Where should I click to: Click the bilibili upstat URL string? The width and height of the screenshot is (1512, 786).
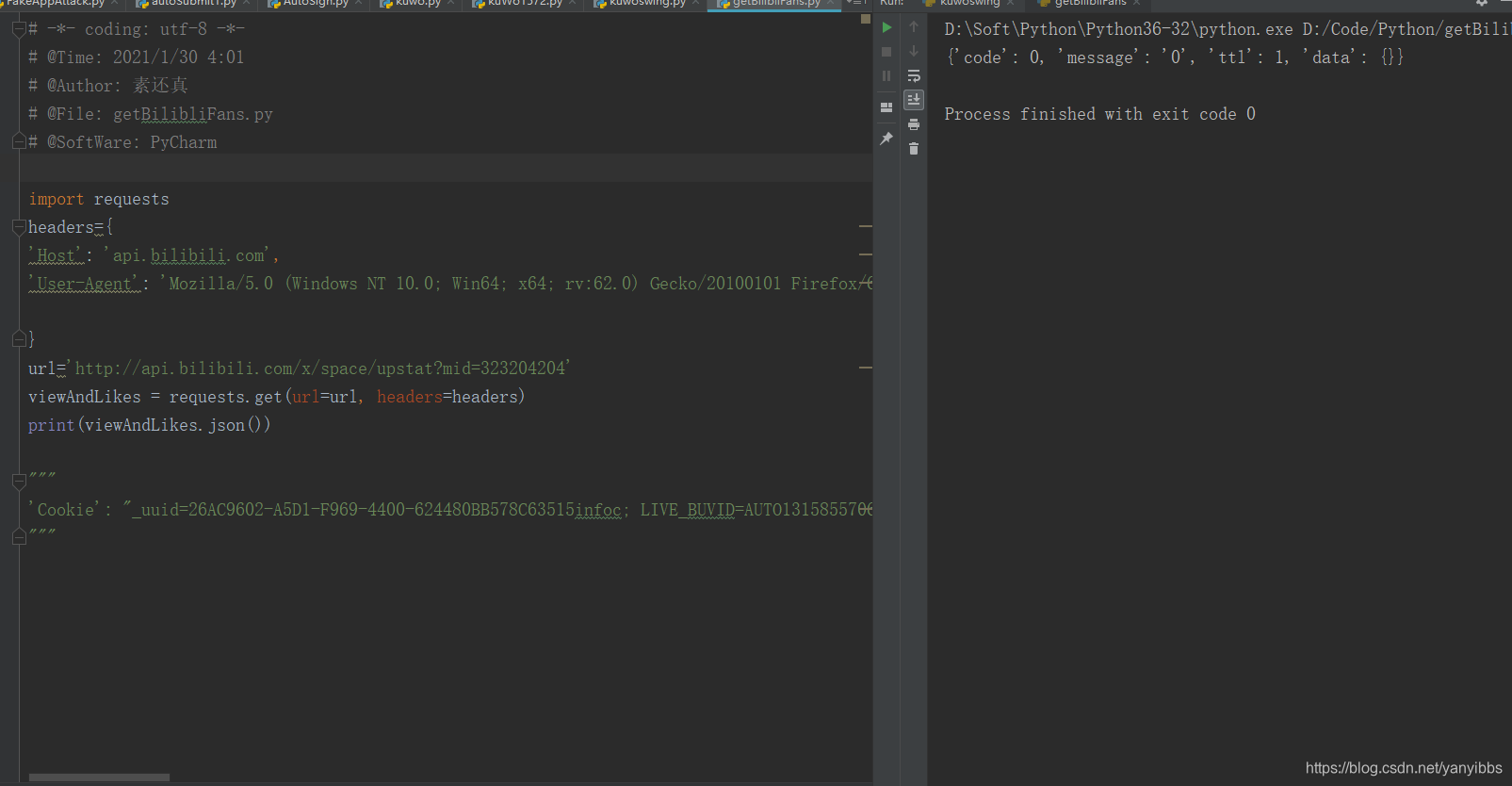pos(318,368)
